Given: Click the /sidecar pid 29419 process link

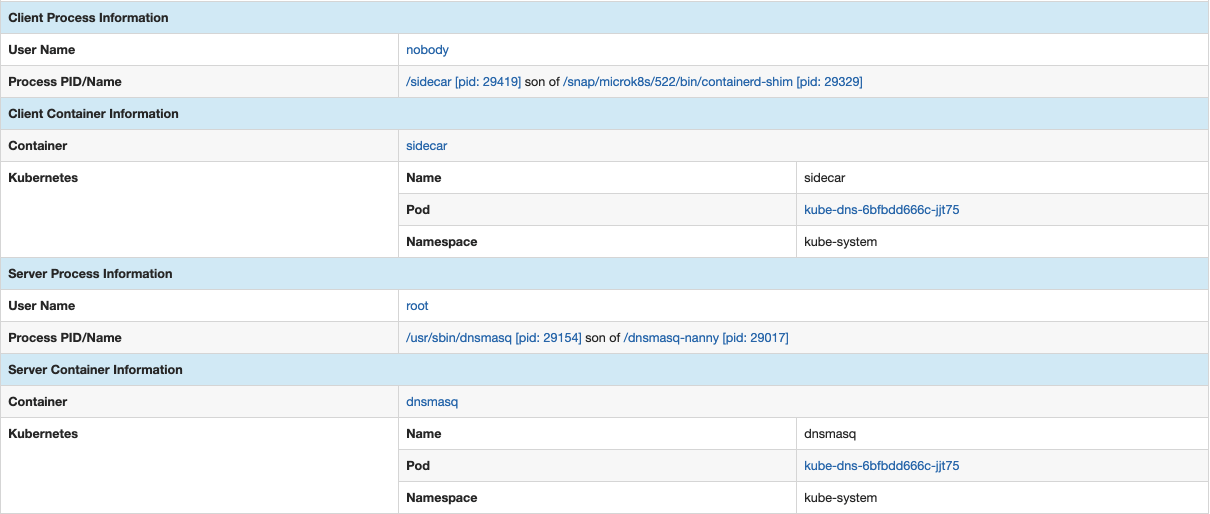Looking at the screenshot, I should (x=464, y=81).
